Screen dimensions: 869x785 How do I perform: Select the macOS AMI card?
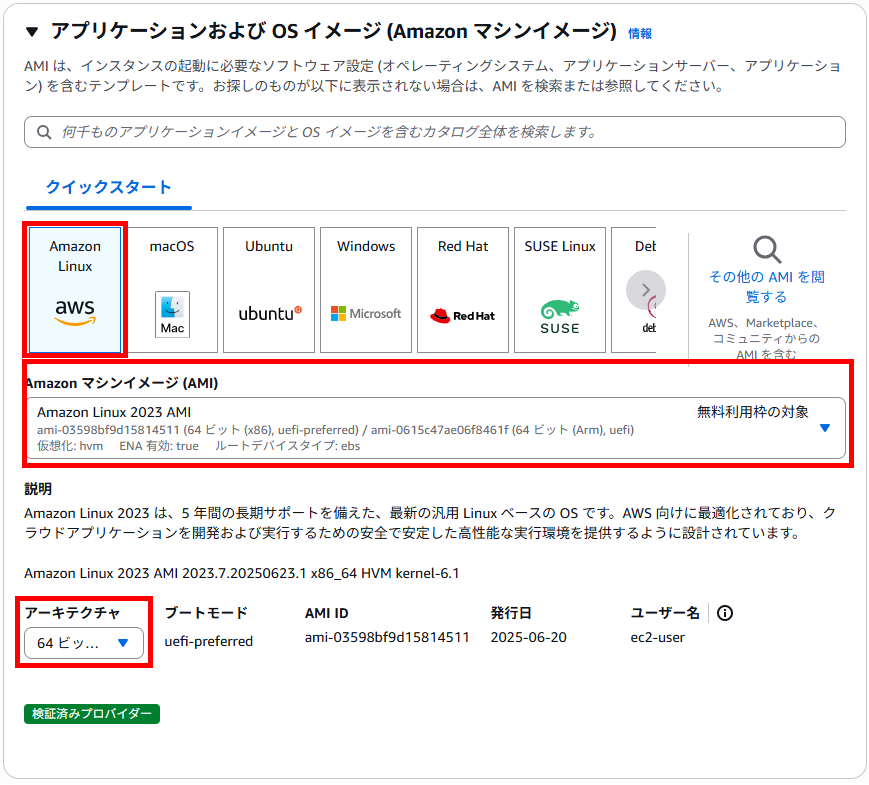click(172, 289)
